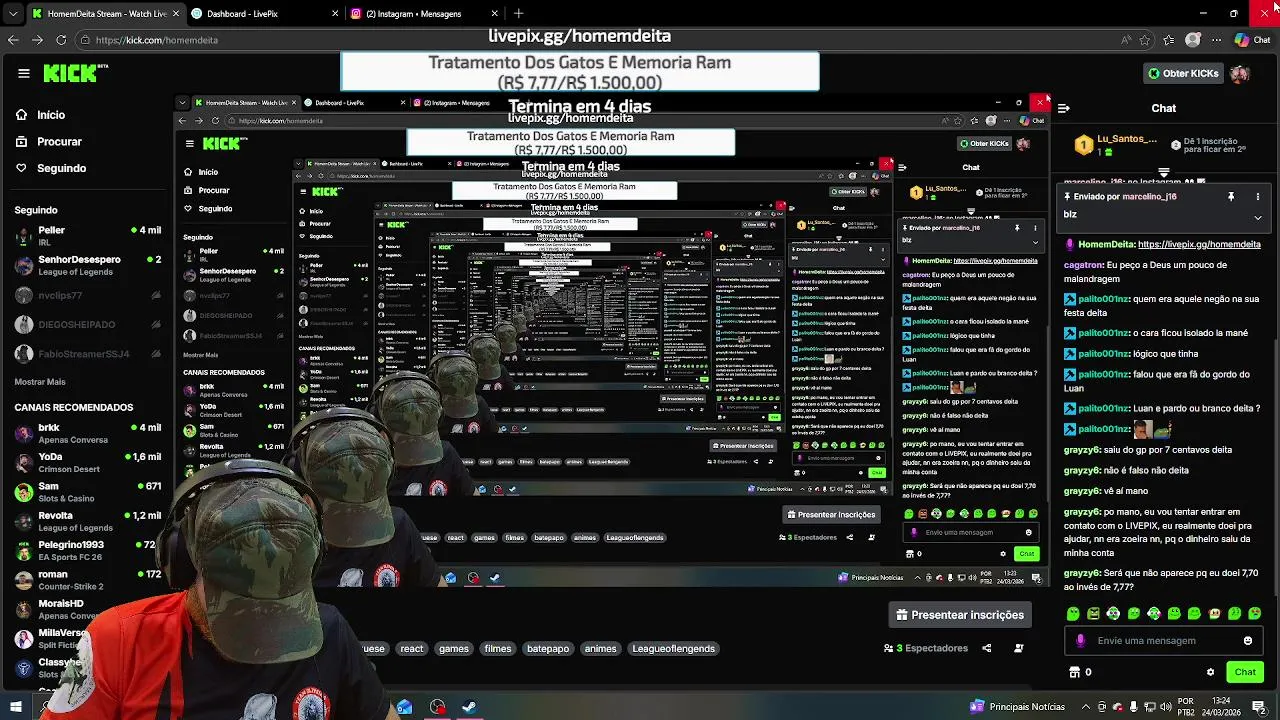Open pinned message three-dot options
Image resolution: width=1280 pixels, height=720 pixels.
(x=1258, y=197)
